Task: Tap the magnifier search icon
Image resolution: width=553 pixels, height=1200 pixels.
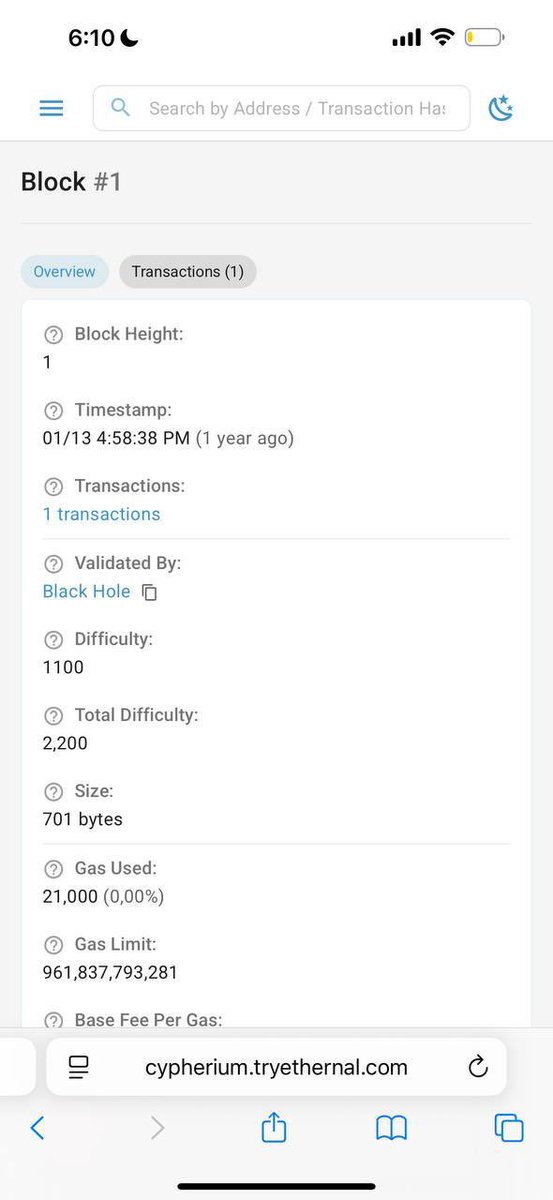Action: click(x=121, y=107)
